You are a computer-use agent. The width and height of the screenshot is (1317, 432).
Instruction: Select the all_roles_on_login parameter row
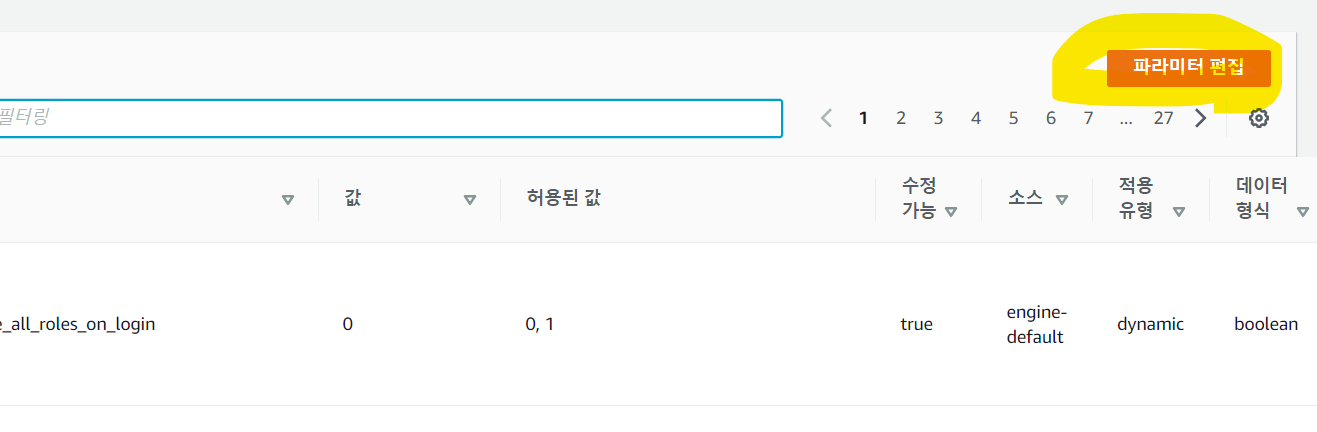[x=658, y=324]
